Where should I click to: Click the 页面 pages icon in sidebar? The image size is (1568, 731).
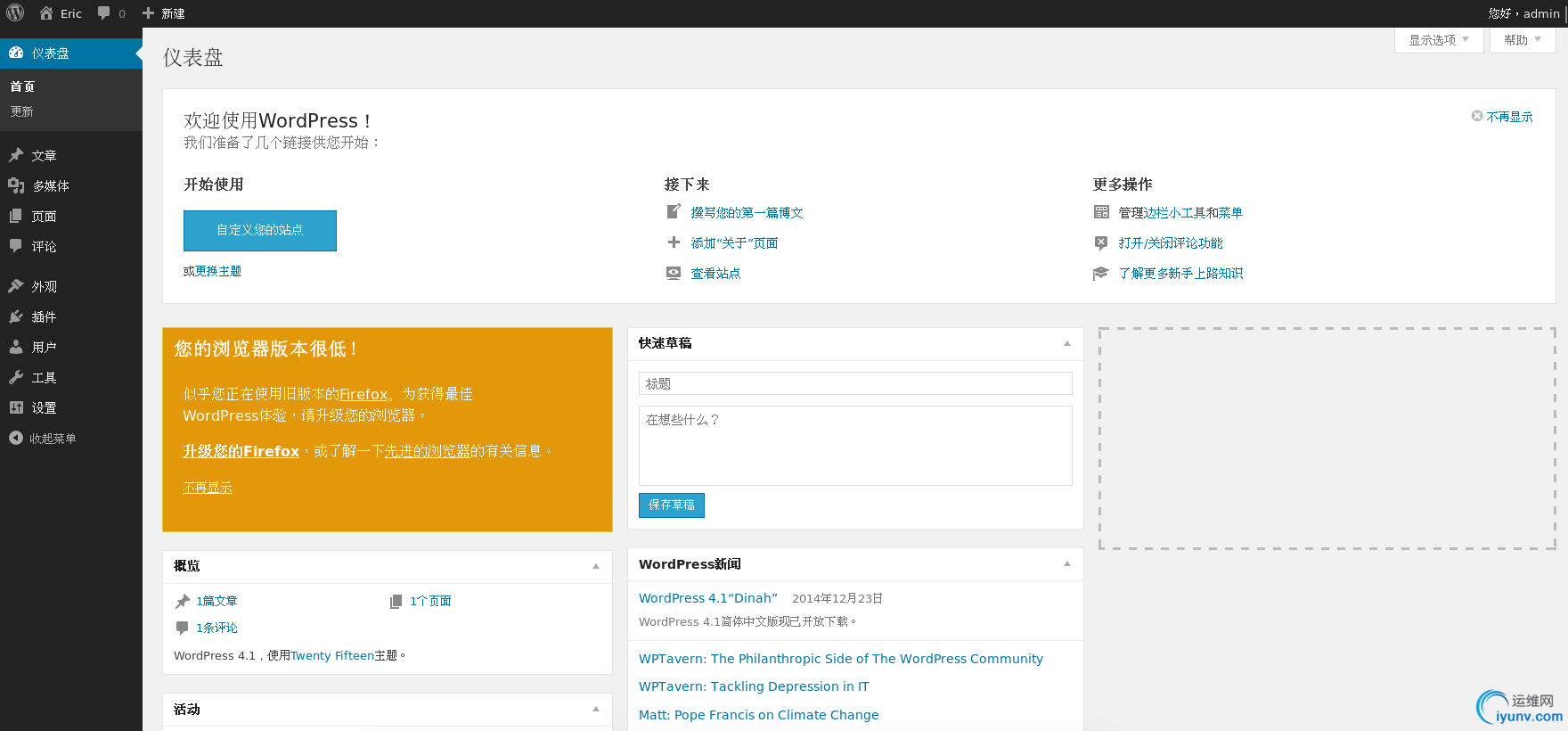coord(16,216)
